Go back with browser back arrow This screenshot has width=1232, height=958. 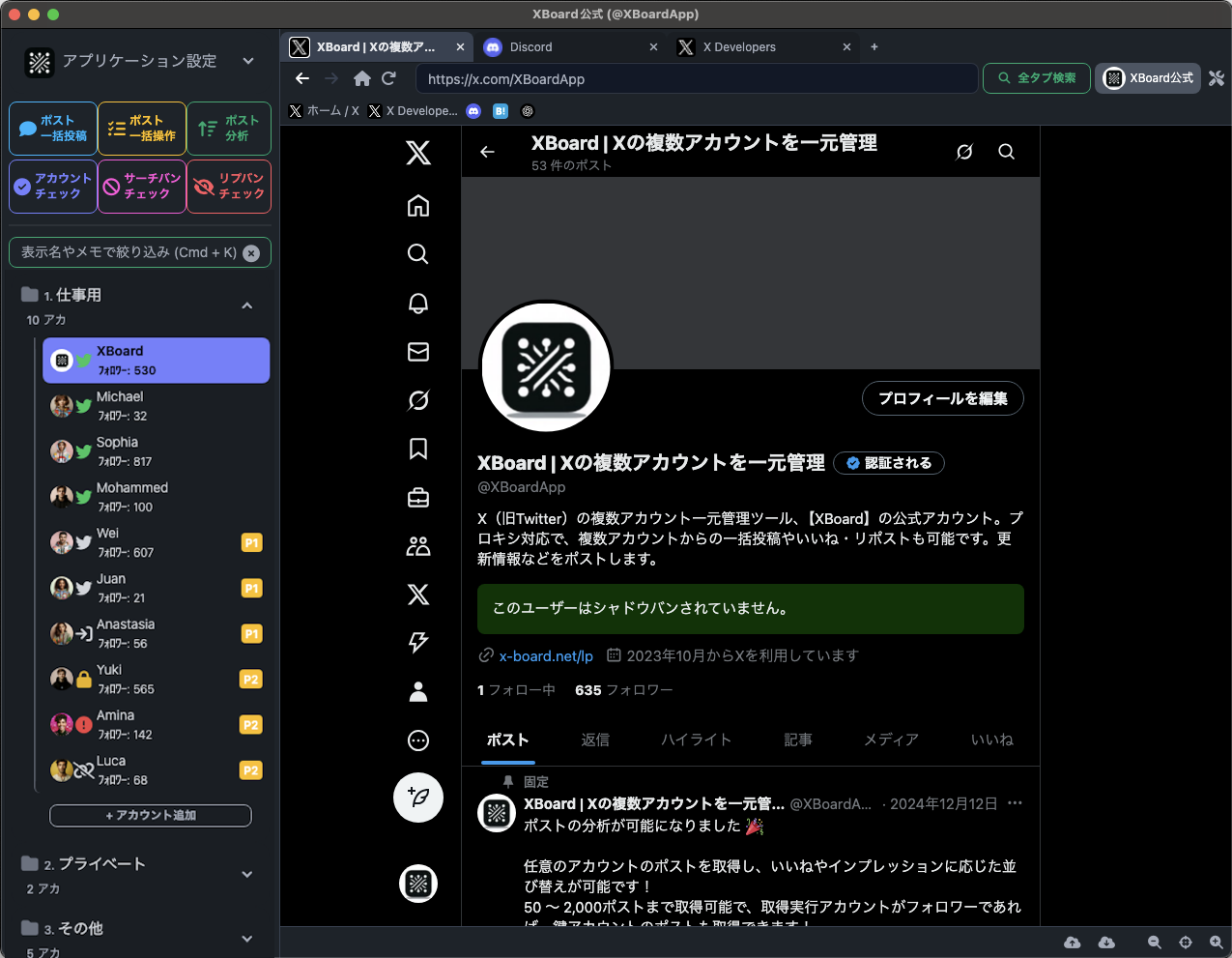click(x=302, y=78)
